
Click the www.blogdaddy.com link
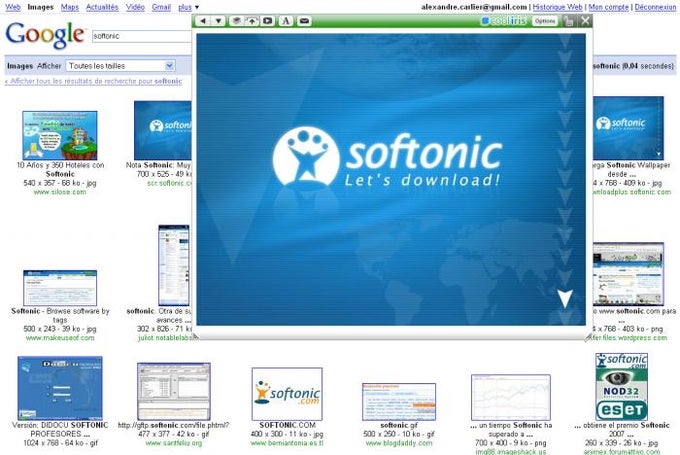pos(399,443)
